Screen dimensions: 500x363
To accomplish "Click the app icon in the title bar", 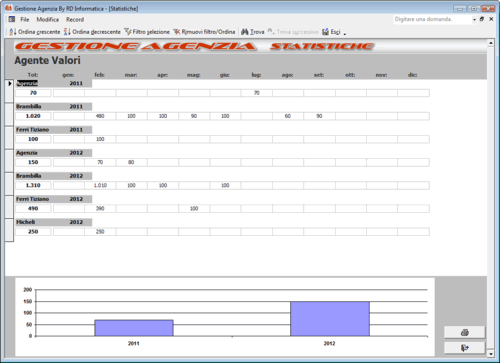I will pyautogui.click(x=8, y=8).
